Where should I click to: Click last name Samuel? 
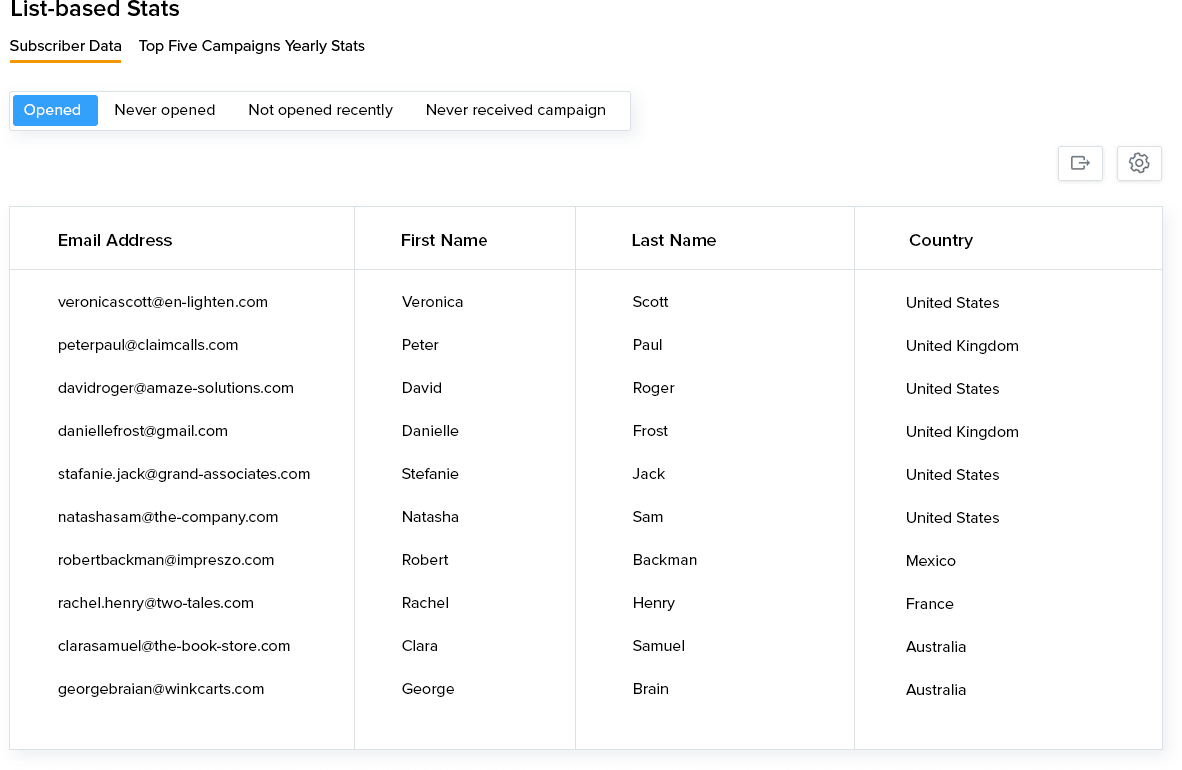pos(659,646)
